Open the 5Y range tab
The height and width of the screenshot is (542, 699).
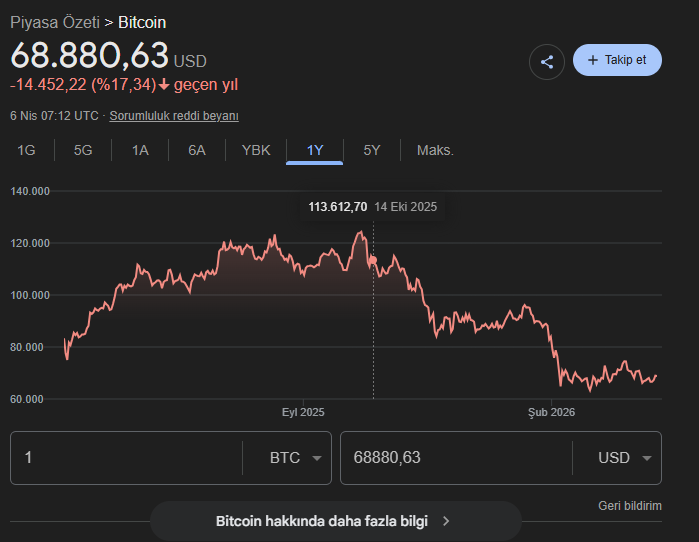click(372, 150)
